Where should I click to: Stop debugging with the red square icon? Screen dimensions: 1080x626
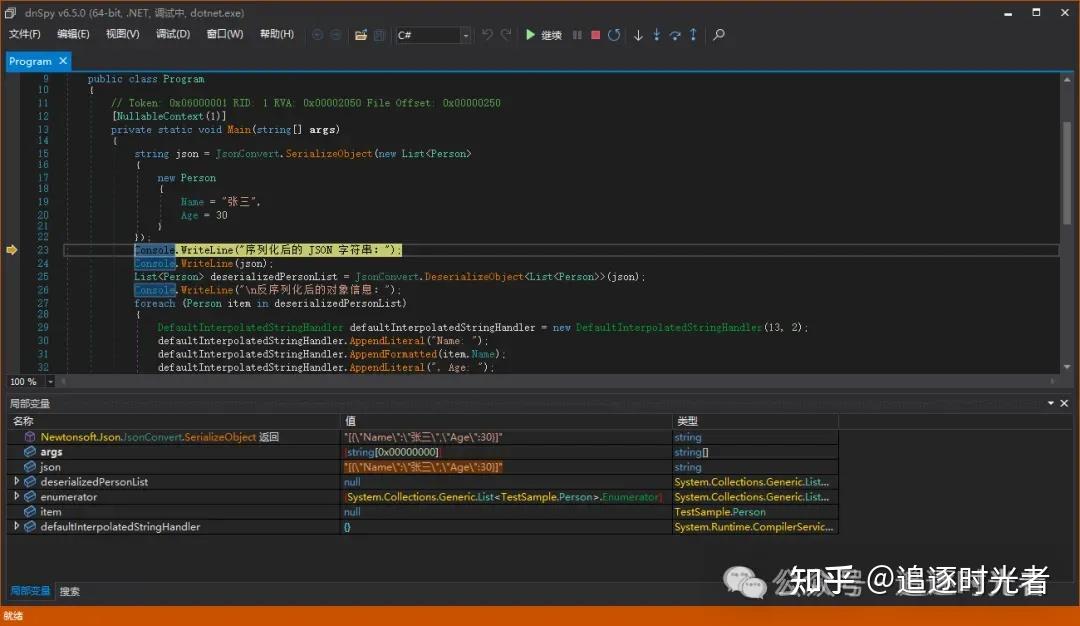(595, 34)
